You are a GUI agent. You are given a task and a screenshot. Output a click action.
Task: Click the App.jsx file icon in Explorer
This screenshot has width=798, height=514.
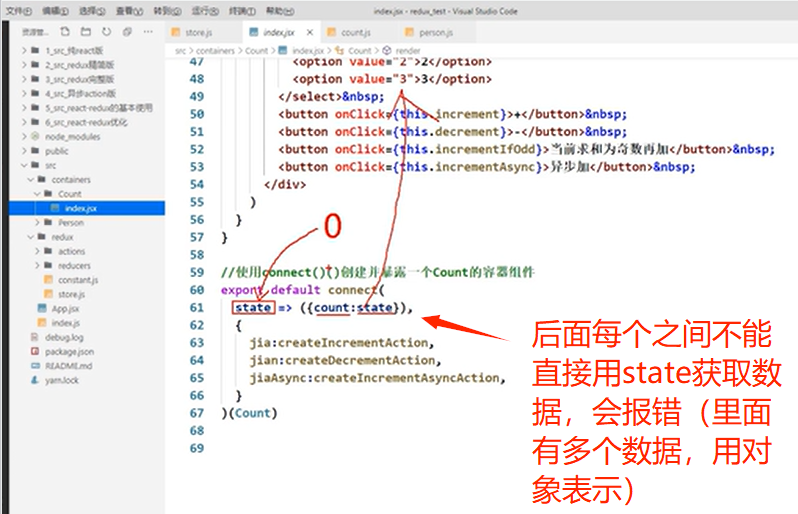pyautogui.click(x=42, y=308)
